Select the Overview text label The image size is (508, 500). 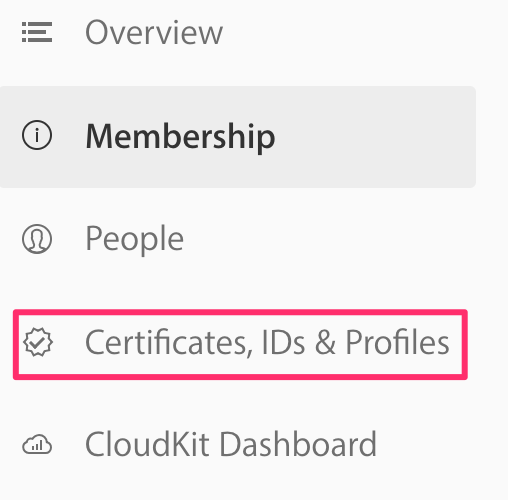tap(154, 32)
